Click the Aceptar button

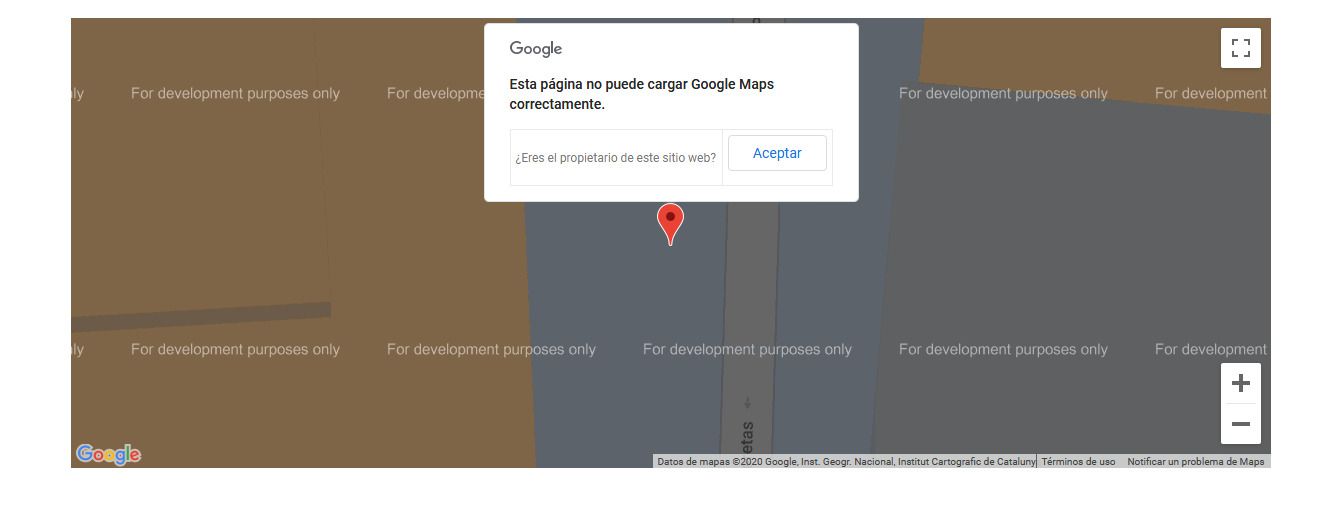(777, 153)
